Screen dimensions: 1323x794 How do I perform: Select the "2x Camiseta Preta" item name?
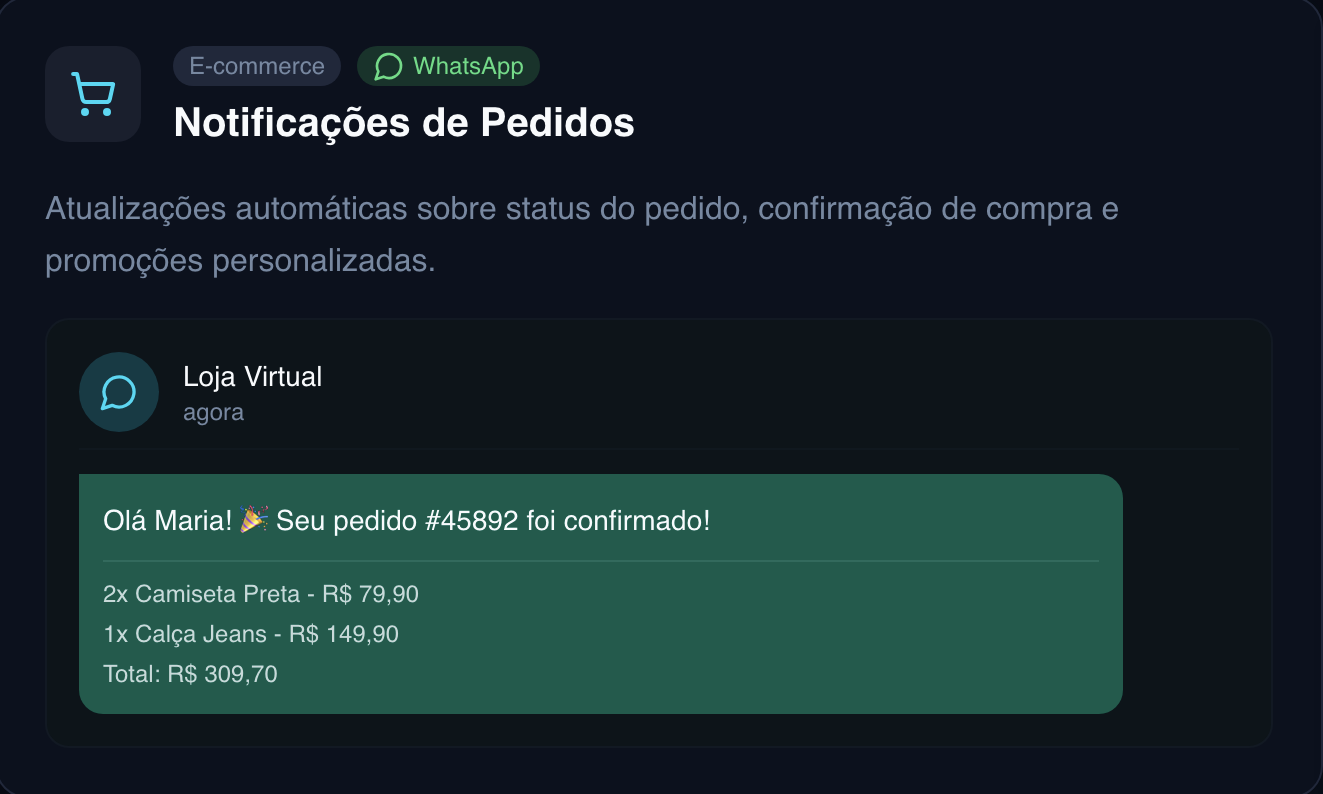click(201, 594)
